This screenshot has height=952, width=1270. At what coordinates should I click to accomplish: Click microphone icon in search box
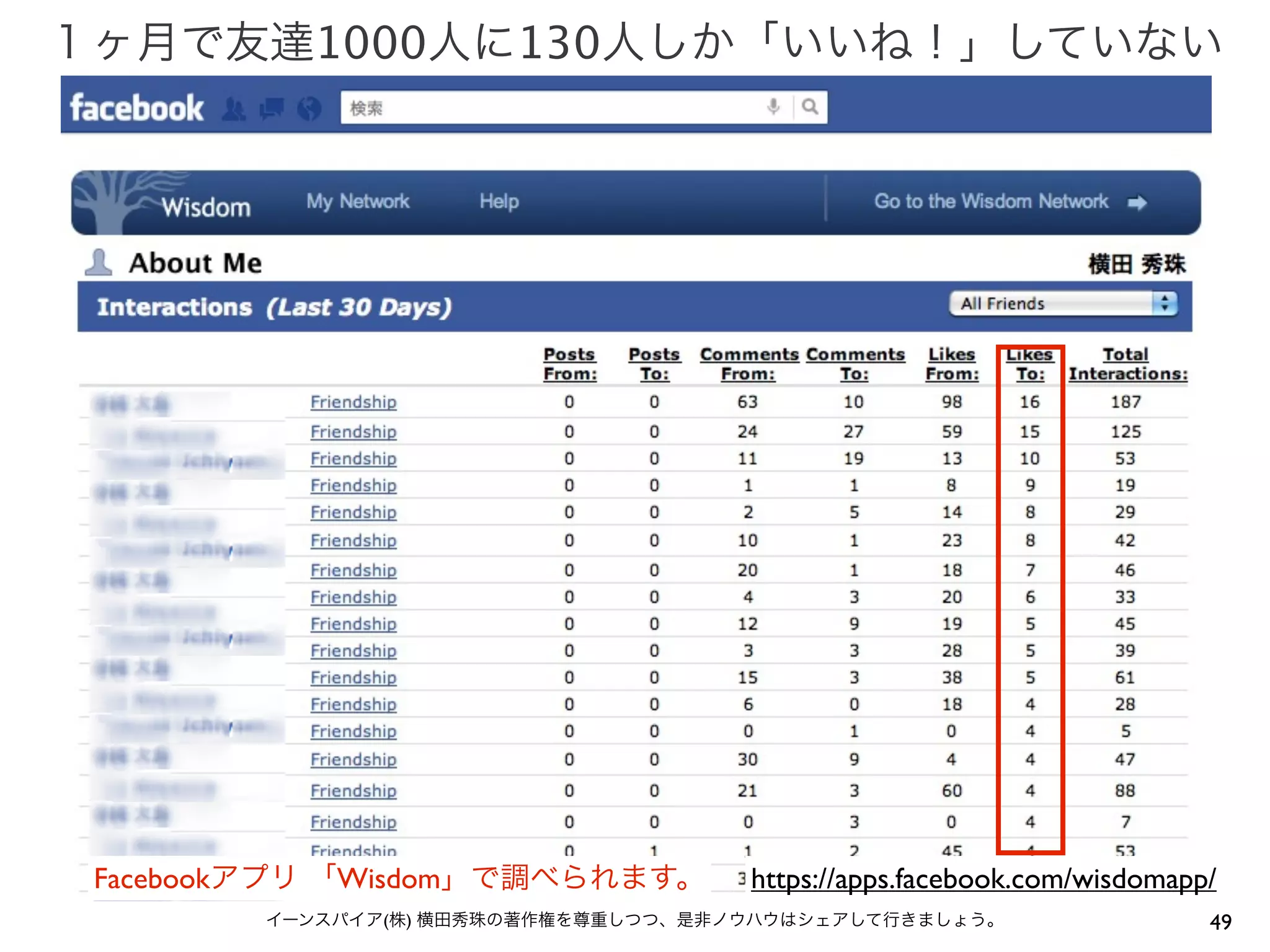coord(773,107)
